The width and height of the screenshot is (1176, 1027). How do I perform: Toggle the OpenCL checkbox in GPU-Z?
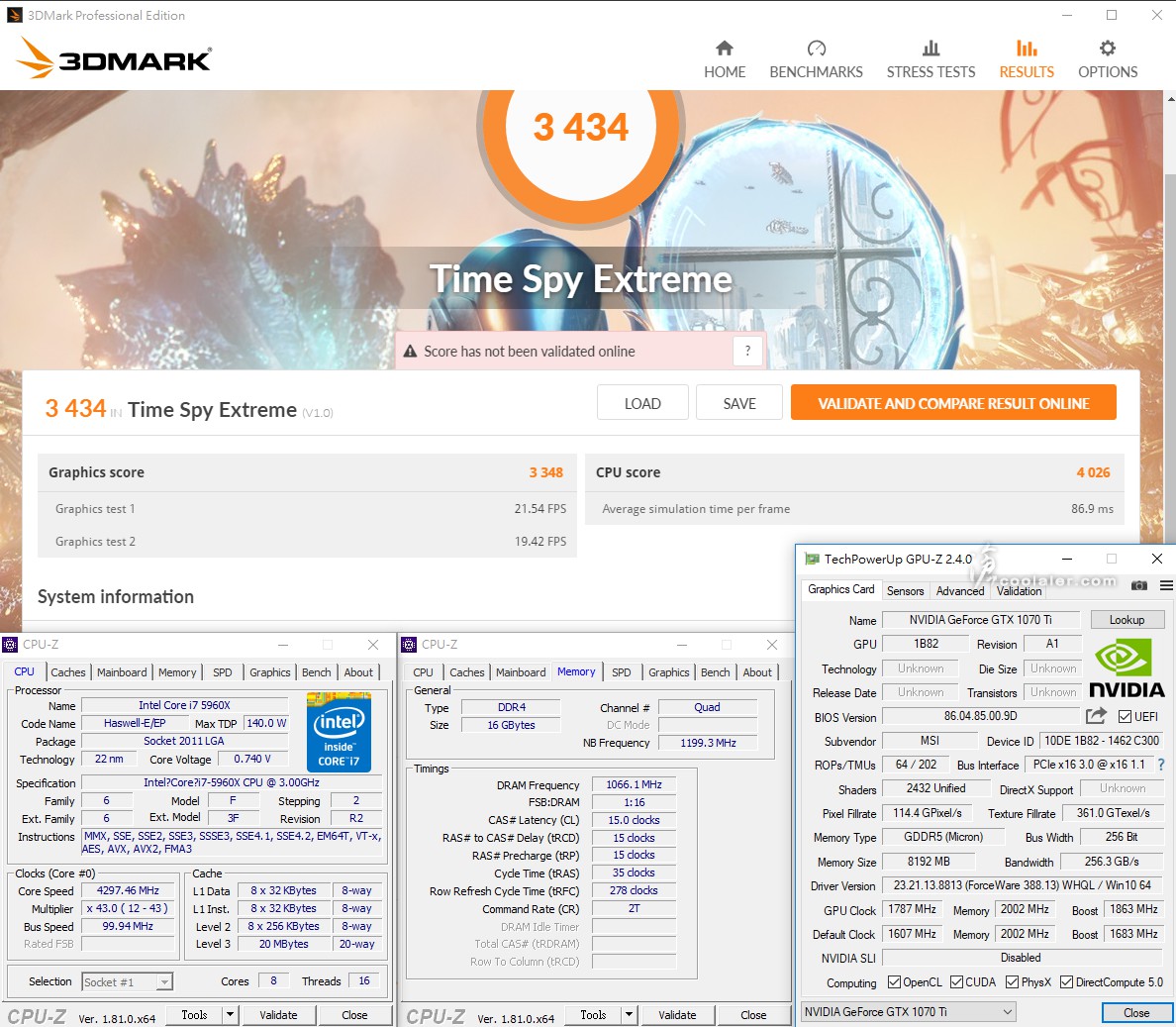pyautogui.click(x=894, y=982)
